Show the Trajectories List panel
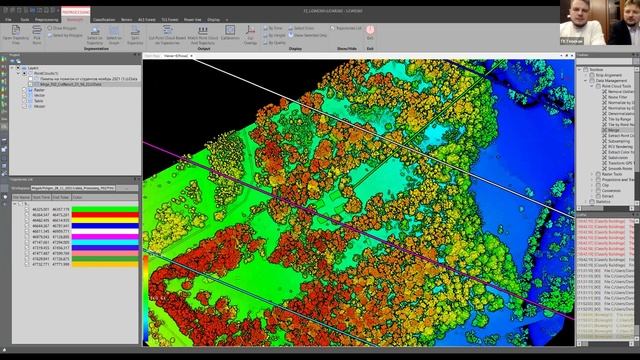 coord(346,28)
